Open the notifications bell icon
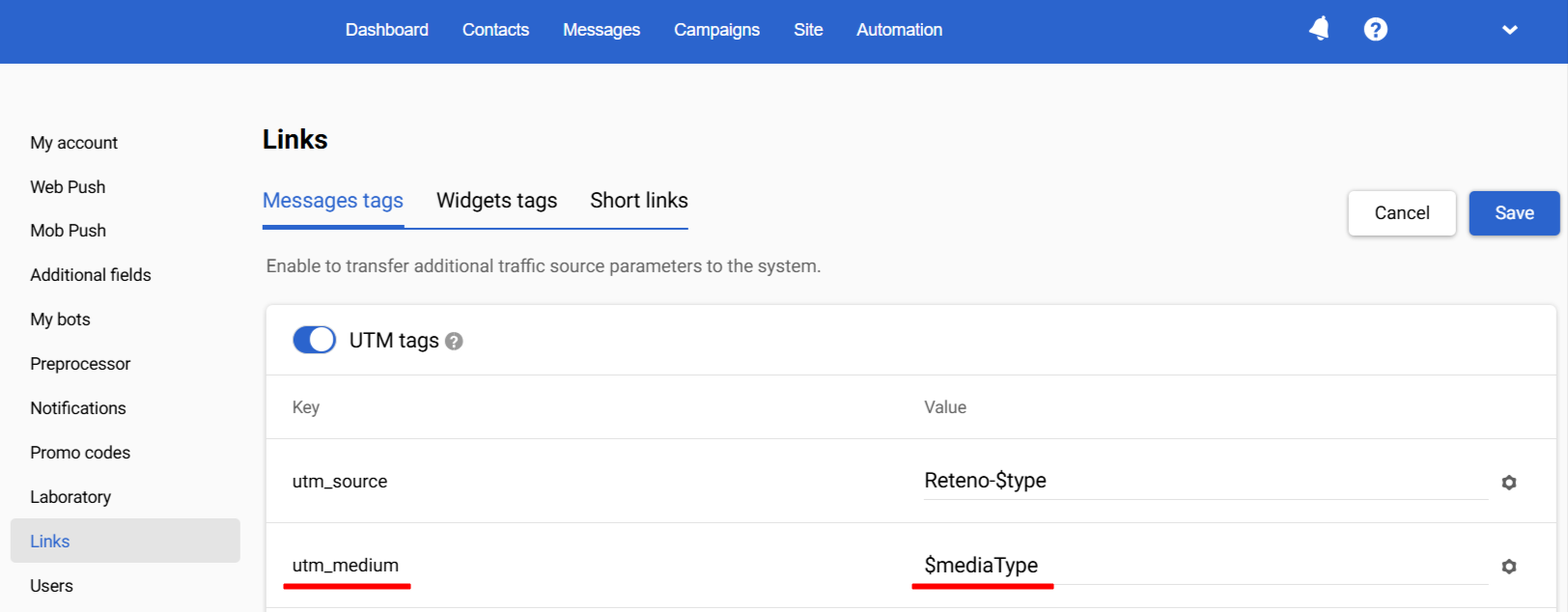Viewport: 1568px width, 612px height. pos(1319,29)
